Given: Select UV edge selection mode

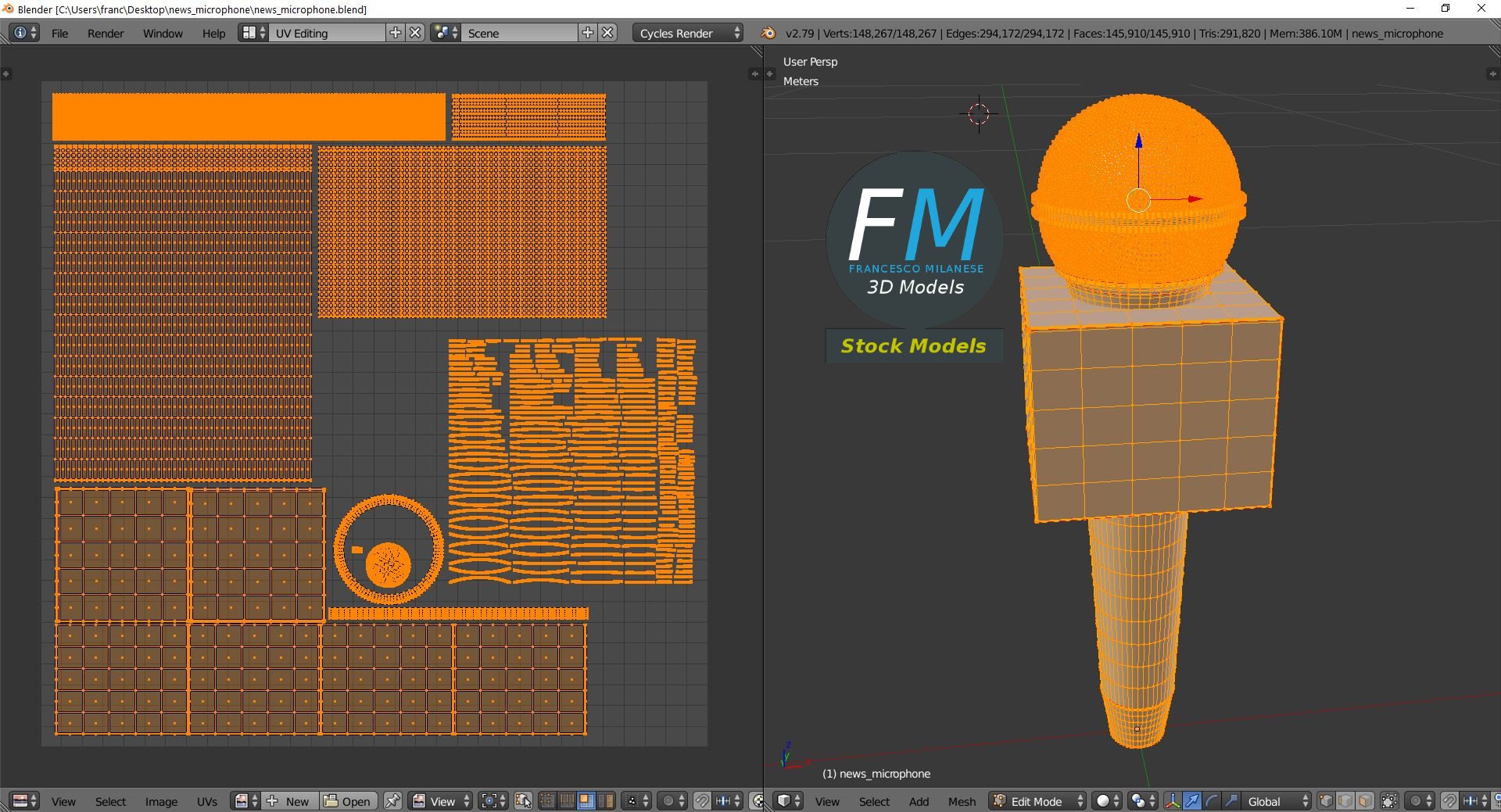Looking at the screenshot, I should [x=566, y=801].
